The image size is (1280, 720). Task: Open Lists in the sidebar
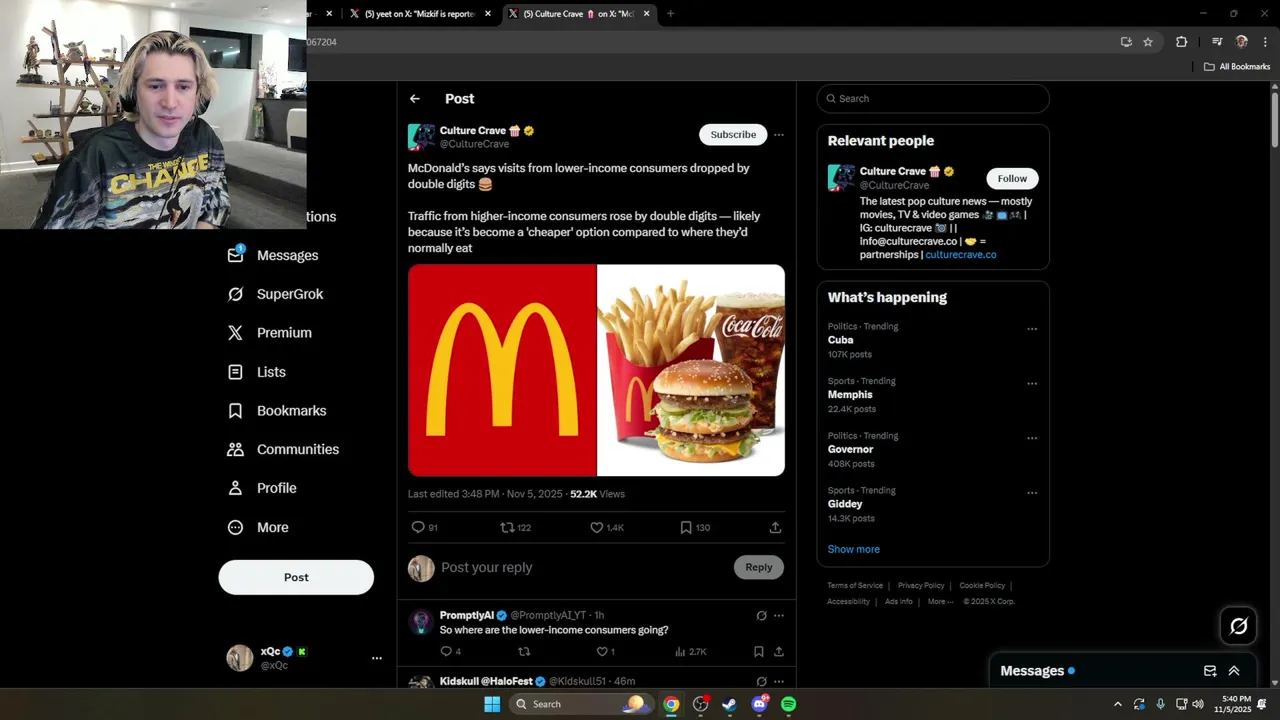(257, 372)
